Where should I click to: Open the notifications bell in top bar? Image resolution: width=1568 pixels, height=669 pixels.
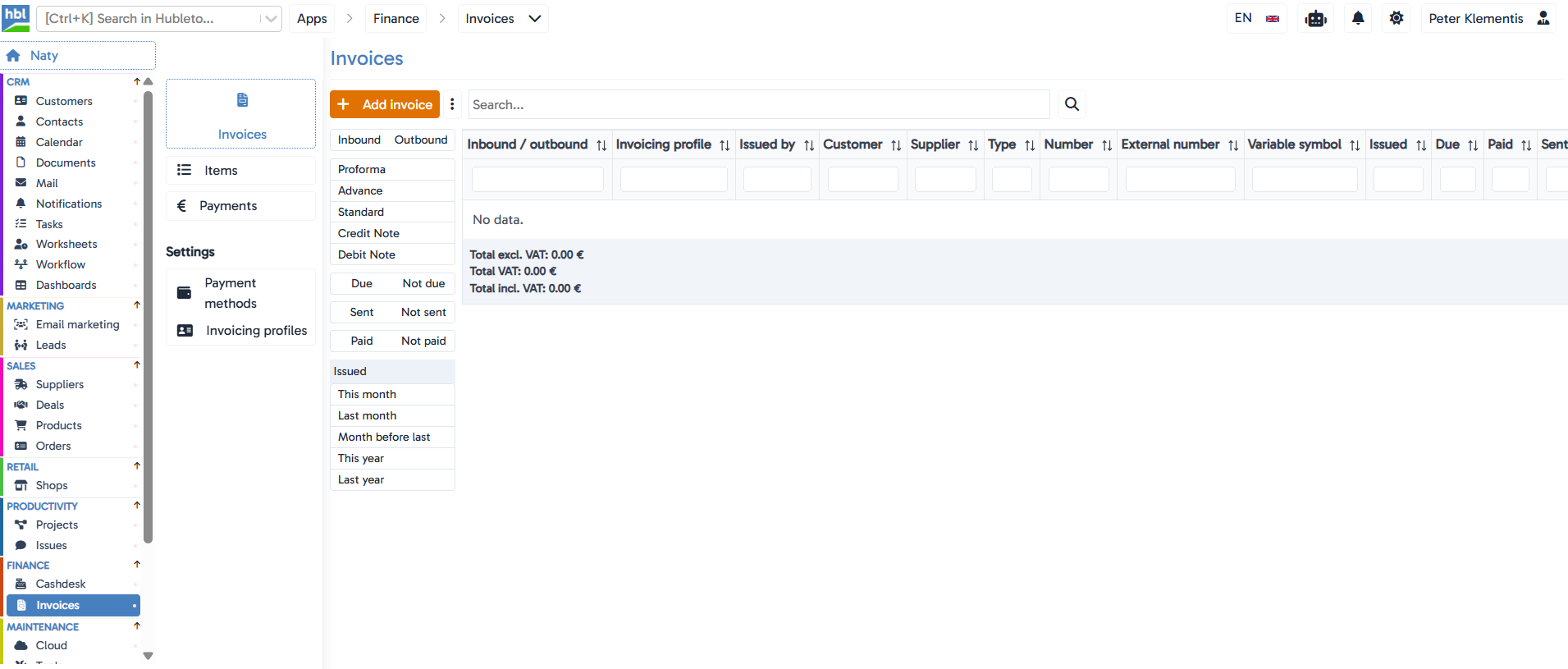pos(1358,18)
